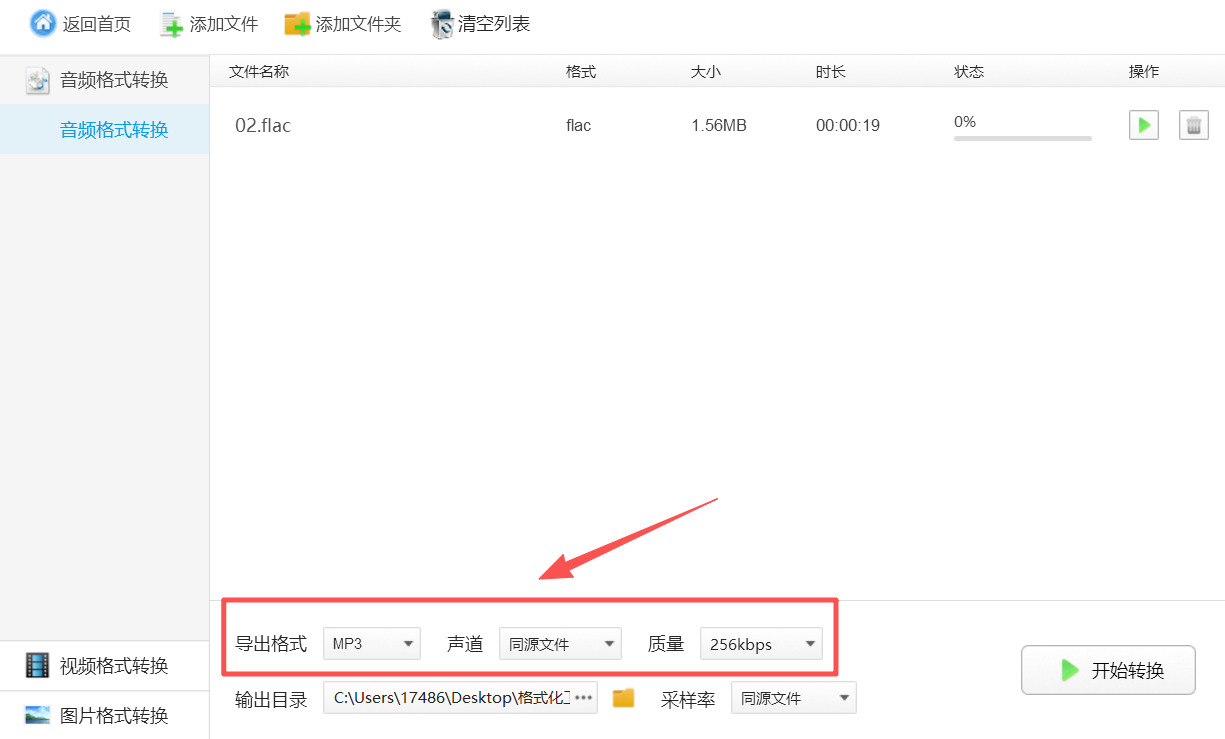This screenshot has width=1225, height=739.
Task: Click the 添加文件夹 label
Action: 359,24
